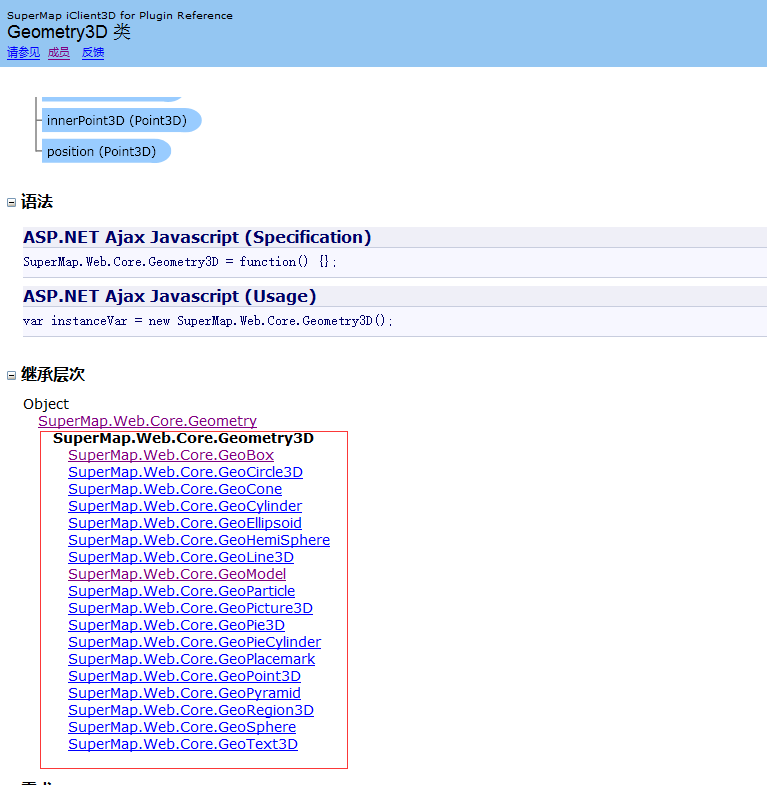Image resolution: width=767 pixels, height=785 pixels.
Task: Open SuperMap.Web.Core.GeoText3D link
Action: point(183,744)
